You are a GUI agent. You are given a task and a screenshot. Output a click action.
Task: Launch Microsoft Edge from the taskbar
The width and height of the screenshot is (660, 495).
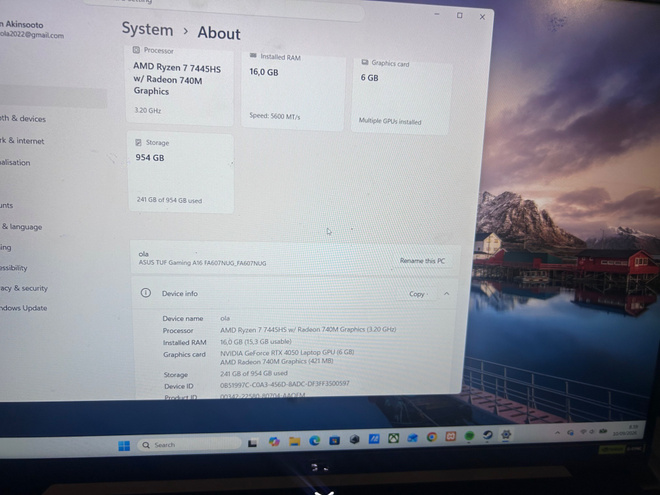314,441
